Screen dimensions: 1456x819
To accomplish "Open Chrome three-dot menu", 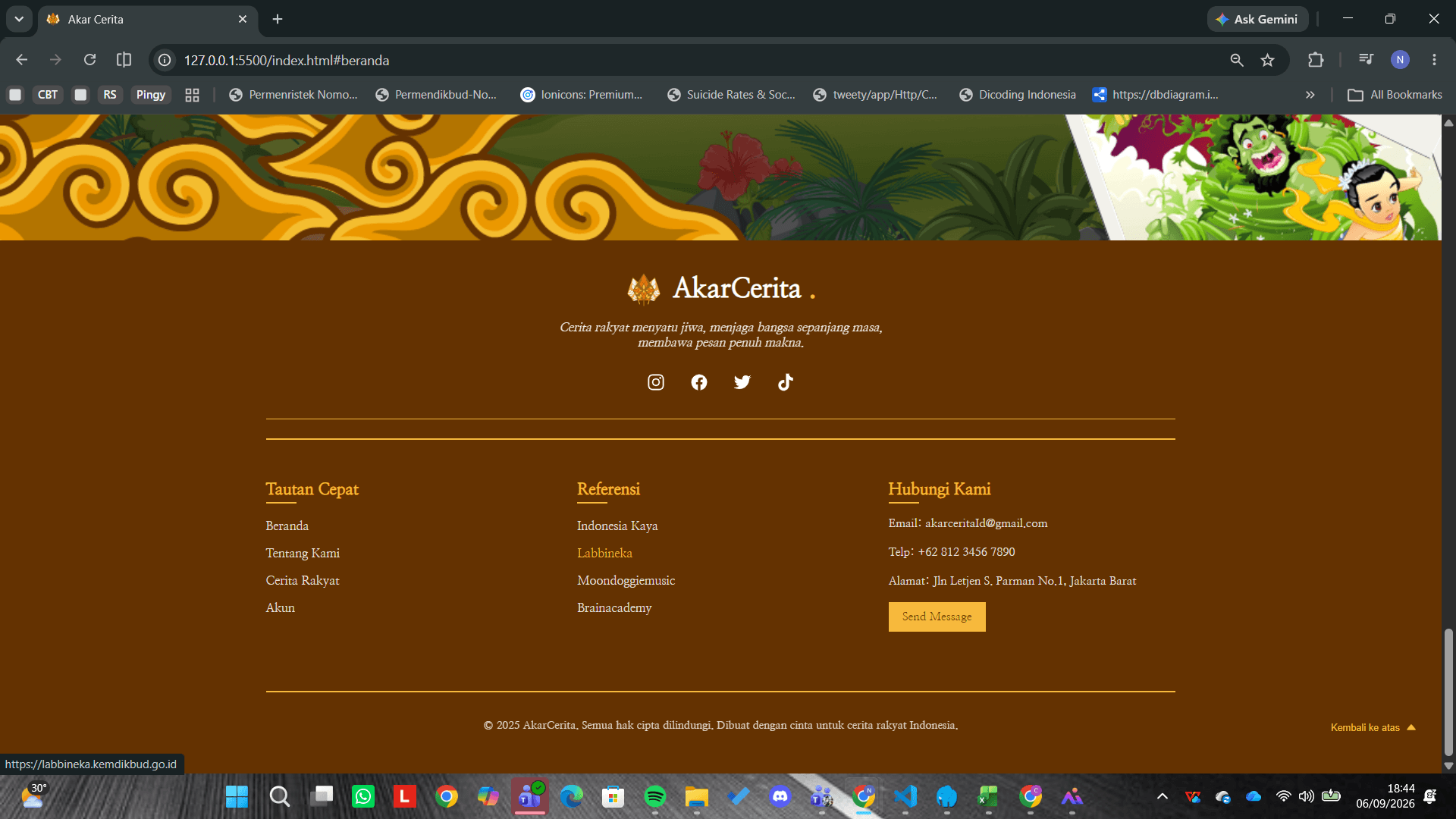I will pos(1434,60).
